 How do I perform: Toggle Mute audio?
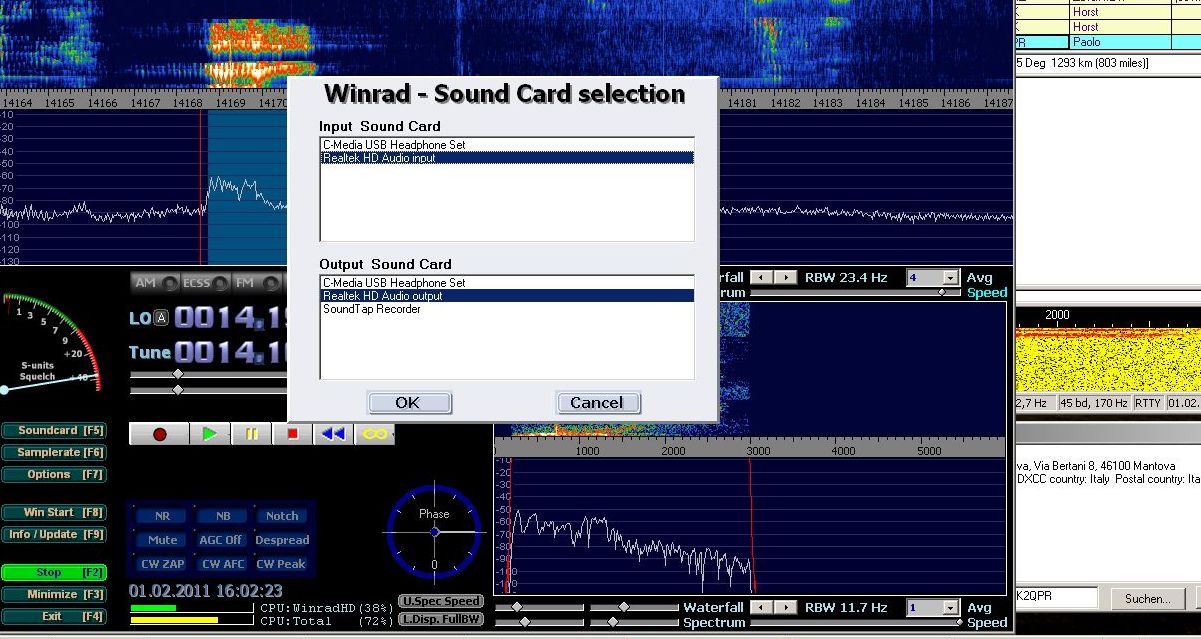162,540
